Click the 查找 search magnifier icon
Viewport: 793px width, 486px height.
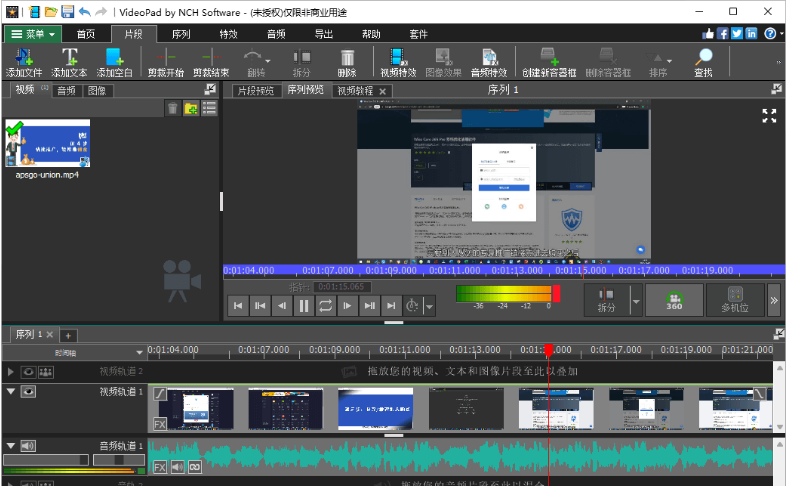pos(703,62)
